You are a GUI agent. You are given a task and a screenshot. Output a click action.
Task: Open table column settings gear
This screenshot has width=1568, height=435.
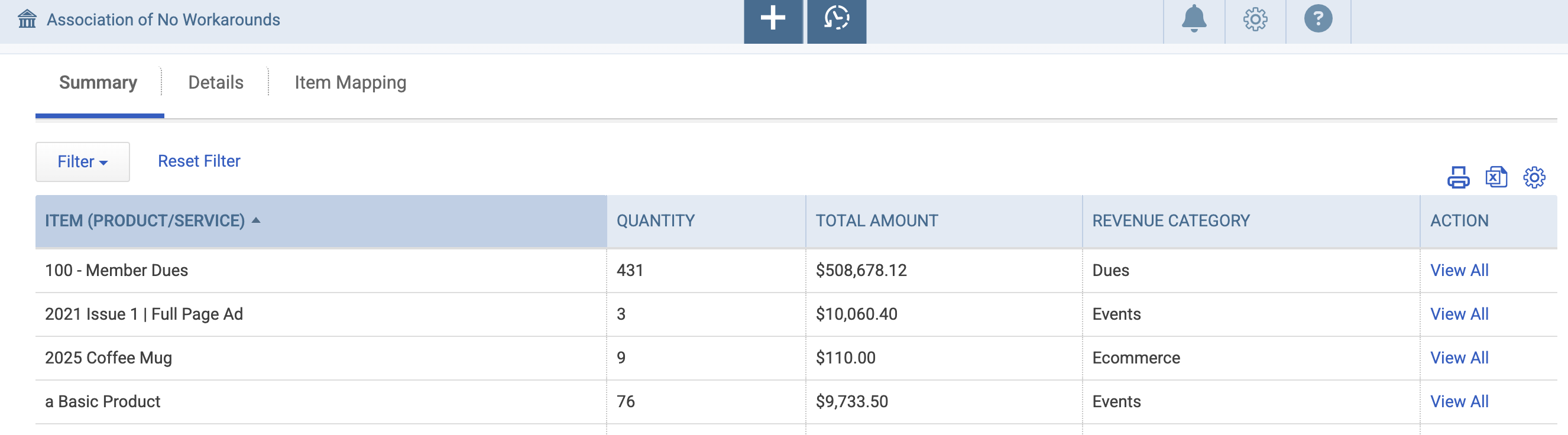pos(1534,178)
